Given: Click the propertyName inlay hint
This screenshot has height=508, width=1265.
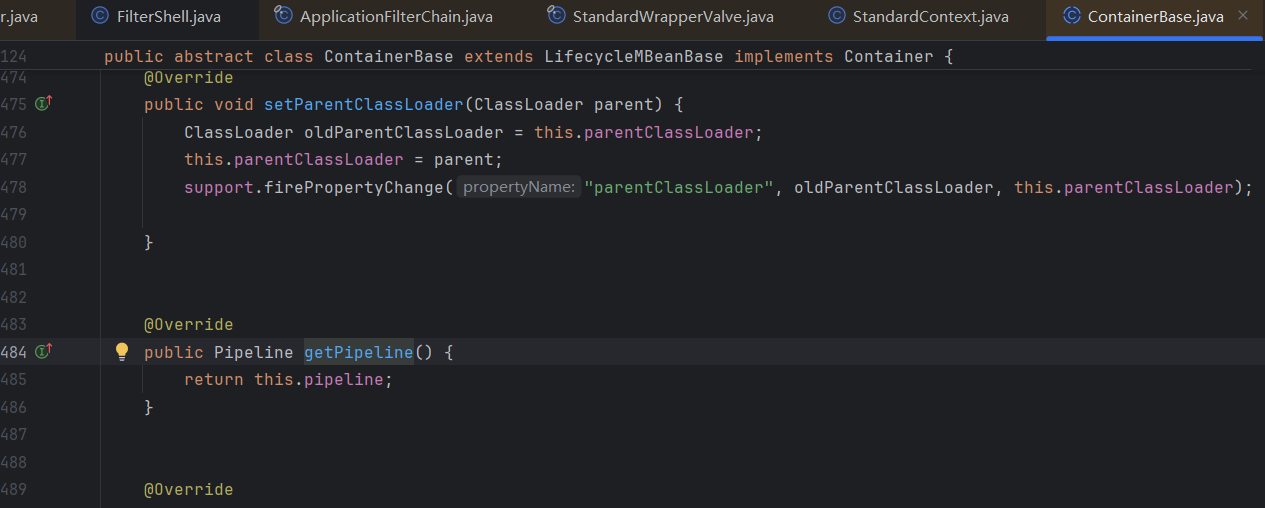Looking at the screenshot, I should pos(518,187).
